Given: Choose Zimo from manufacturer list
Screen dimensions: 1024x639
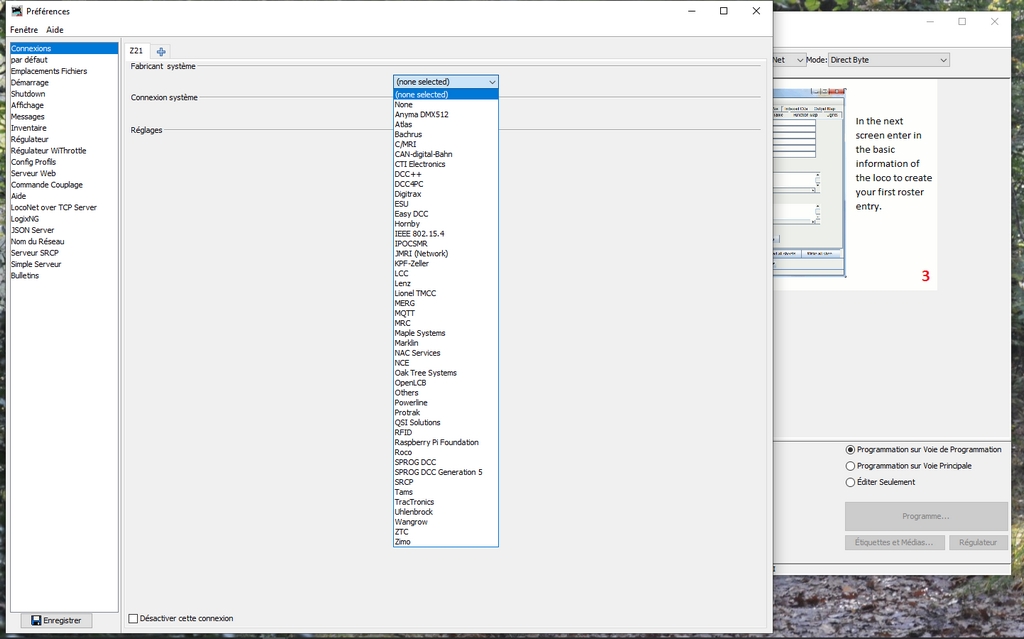Looking at the screenshot, I should pos(445,542).
